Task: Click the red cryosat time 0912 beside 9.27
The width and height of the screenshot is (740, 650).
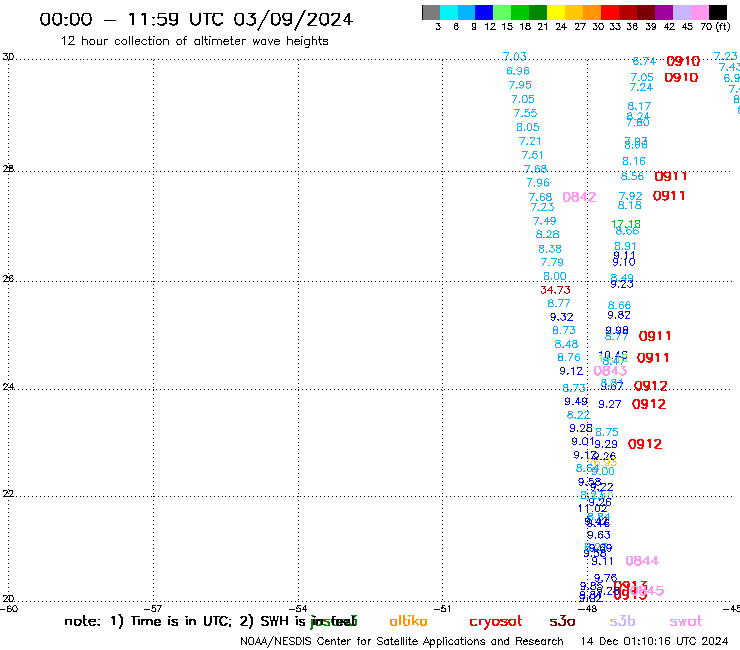Action: click(649, 404)
